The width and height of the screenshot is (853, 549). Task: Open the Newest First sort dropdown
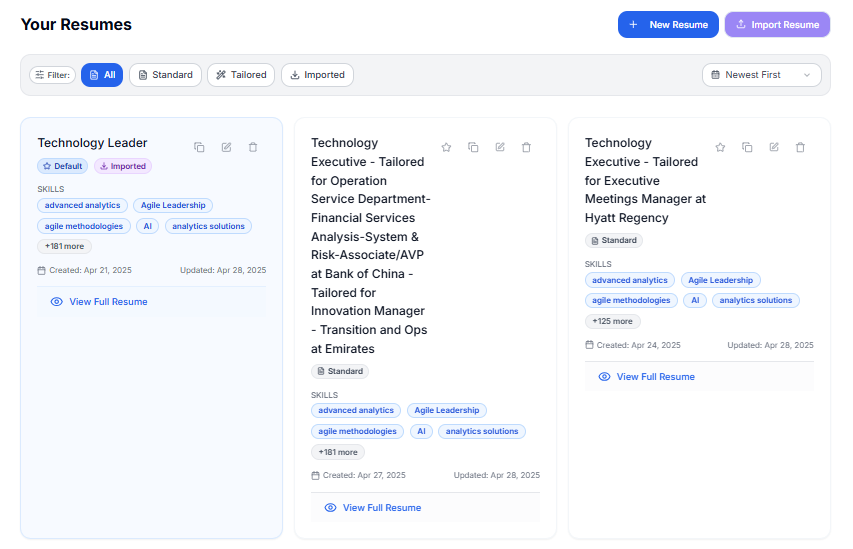(761, 75)
